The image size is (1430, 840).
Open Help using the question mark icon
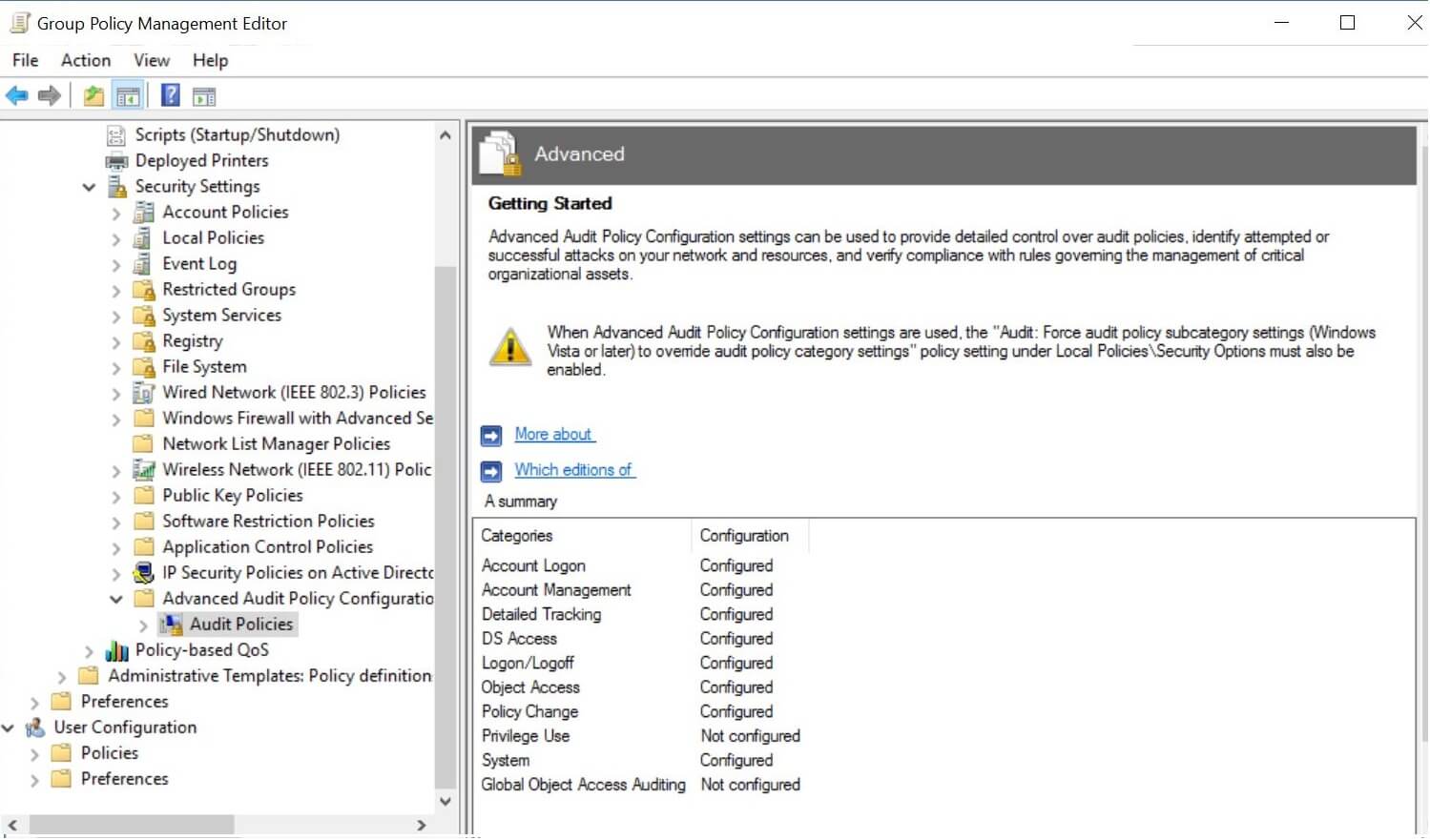click(x=169, y=94)
